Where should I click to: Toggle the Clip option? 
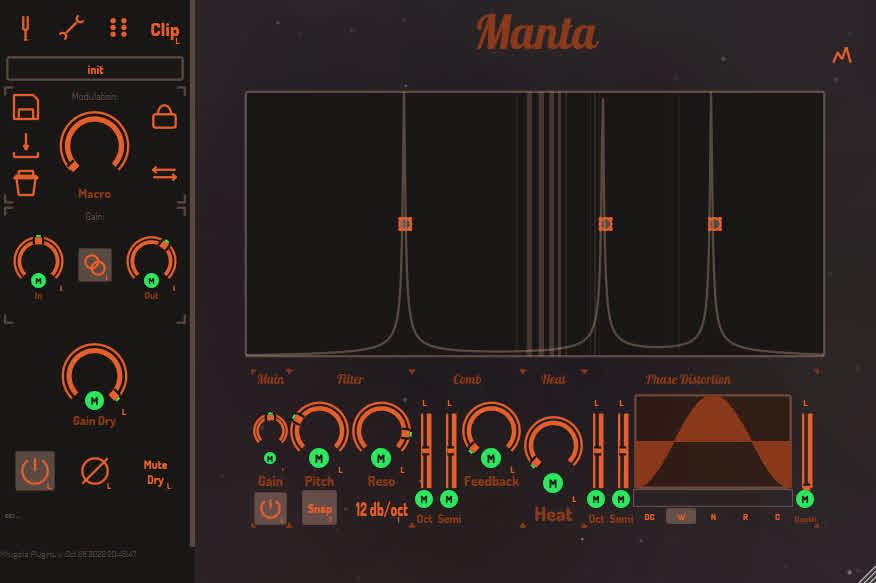point(164,30)
